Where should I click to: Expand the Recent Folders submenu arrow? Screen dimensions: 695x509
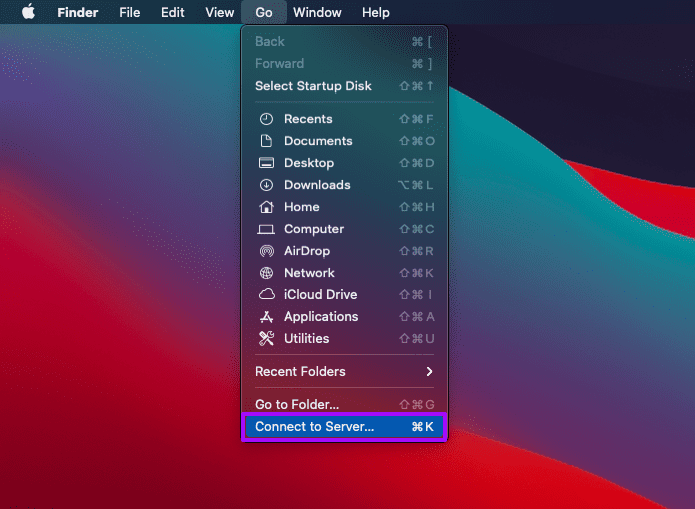click(x=429, y=372)
